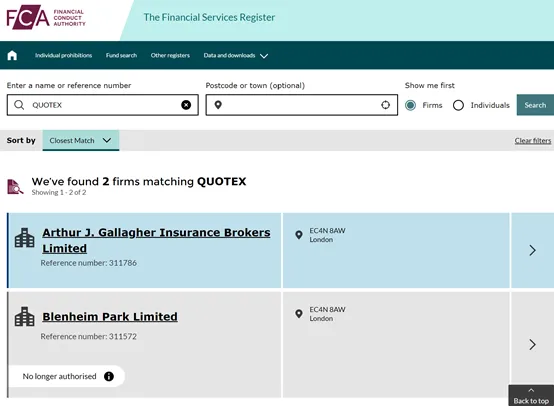Click the FCA logo

[x=46, y=18]
